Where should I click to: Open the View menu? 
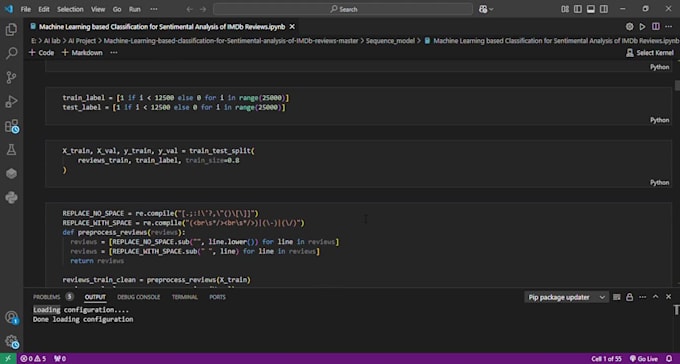click(98, 9)
